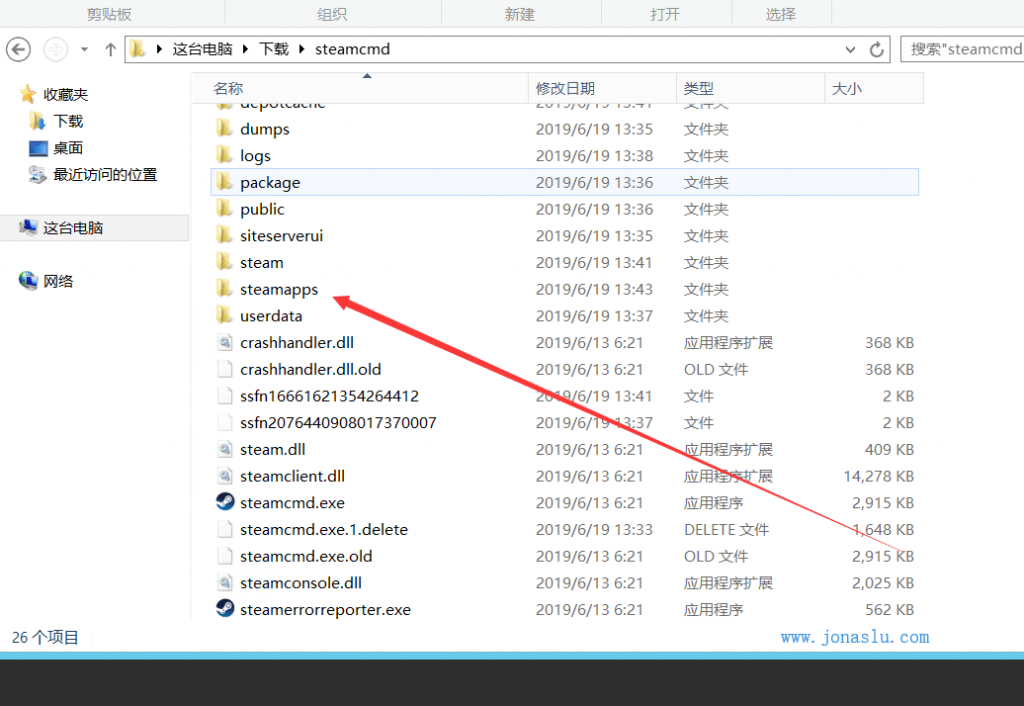Click date 2019/6/19 13:43 of steamapps
Image resolution: width=1024 pixels, height=706 pixels.
594,289
